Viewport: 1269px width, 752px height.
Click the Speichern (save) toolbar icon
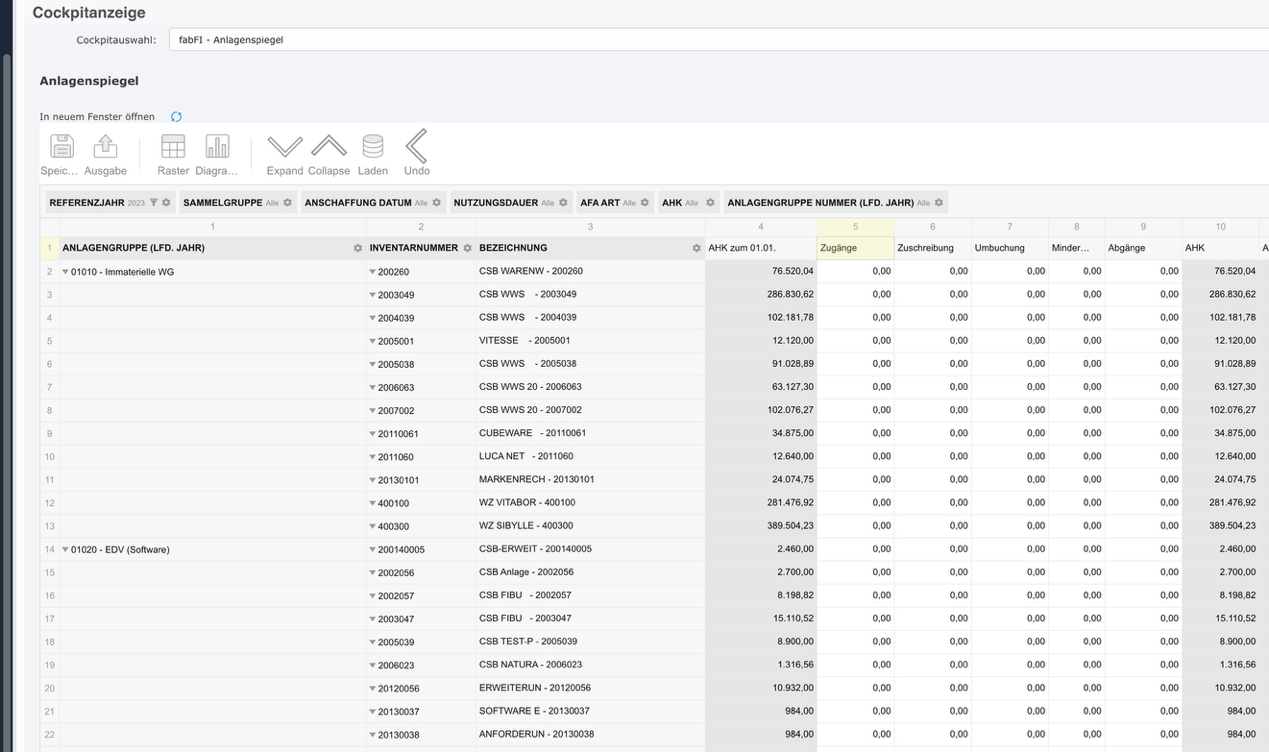click(62, 147)
